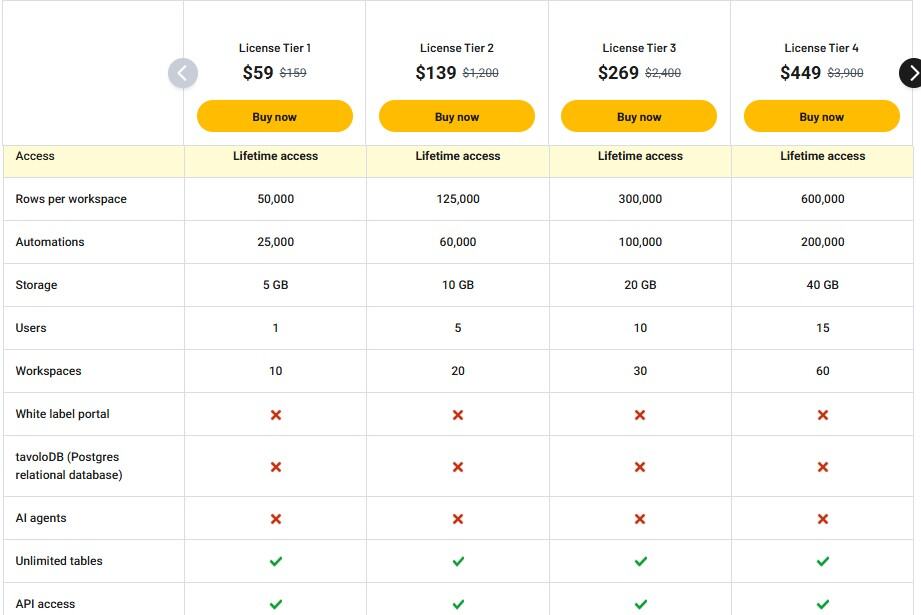
Task: Click the red cross under White label portal for Tier 1
Action: (x=275, y=414)
